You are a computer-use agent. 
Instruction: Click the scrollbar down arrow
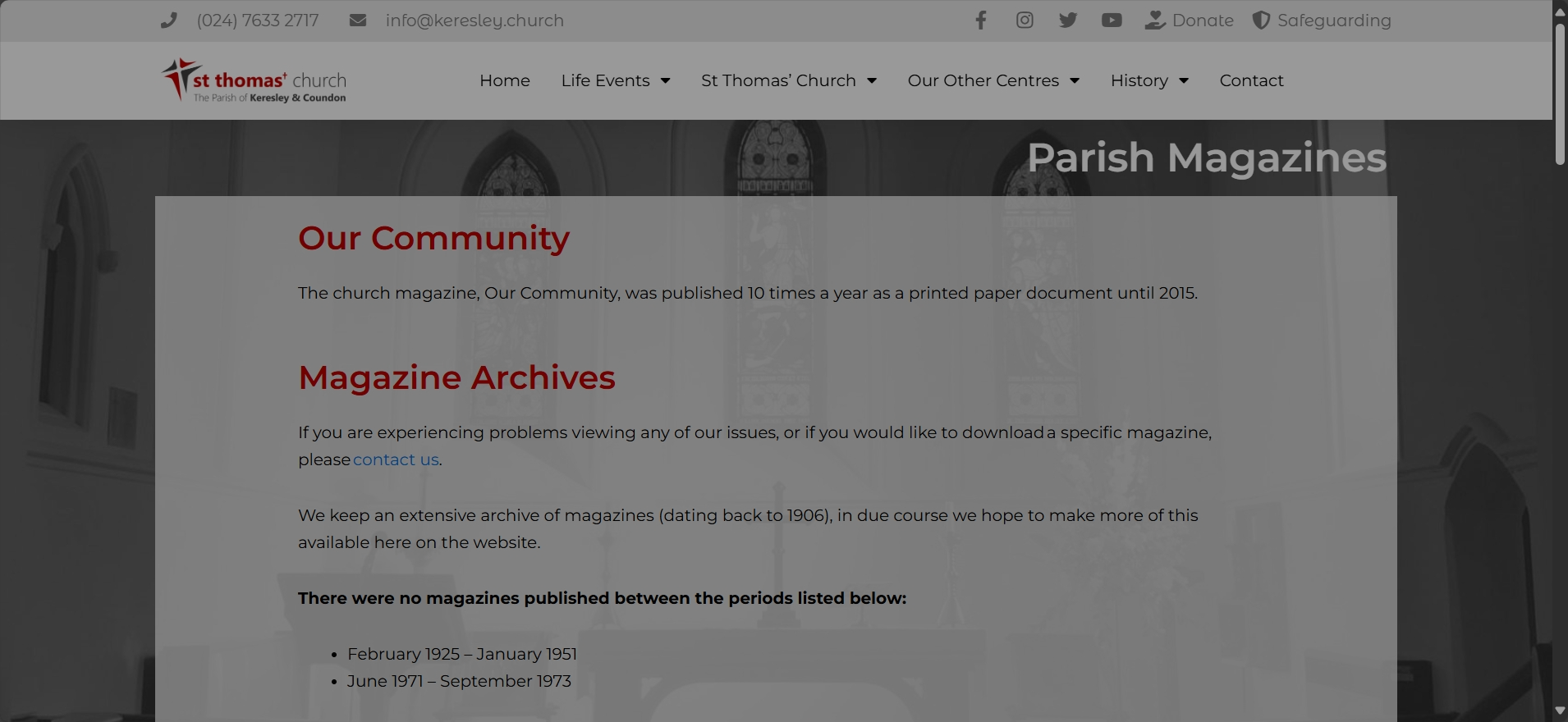click(x=1560, y=711)
